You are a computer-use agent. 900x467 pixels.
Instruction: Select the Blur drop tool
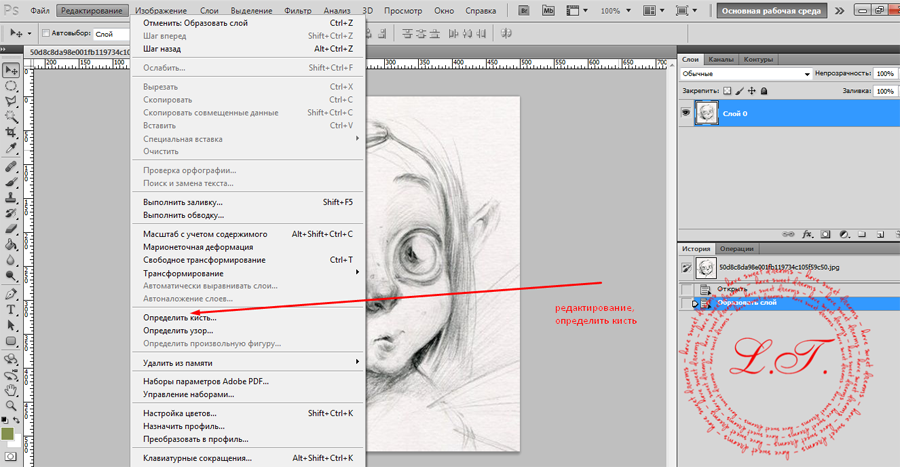tap(11, 260)
